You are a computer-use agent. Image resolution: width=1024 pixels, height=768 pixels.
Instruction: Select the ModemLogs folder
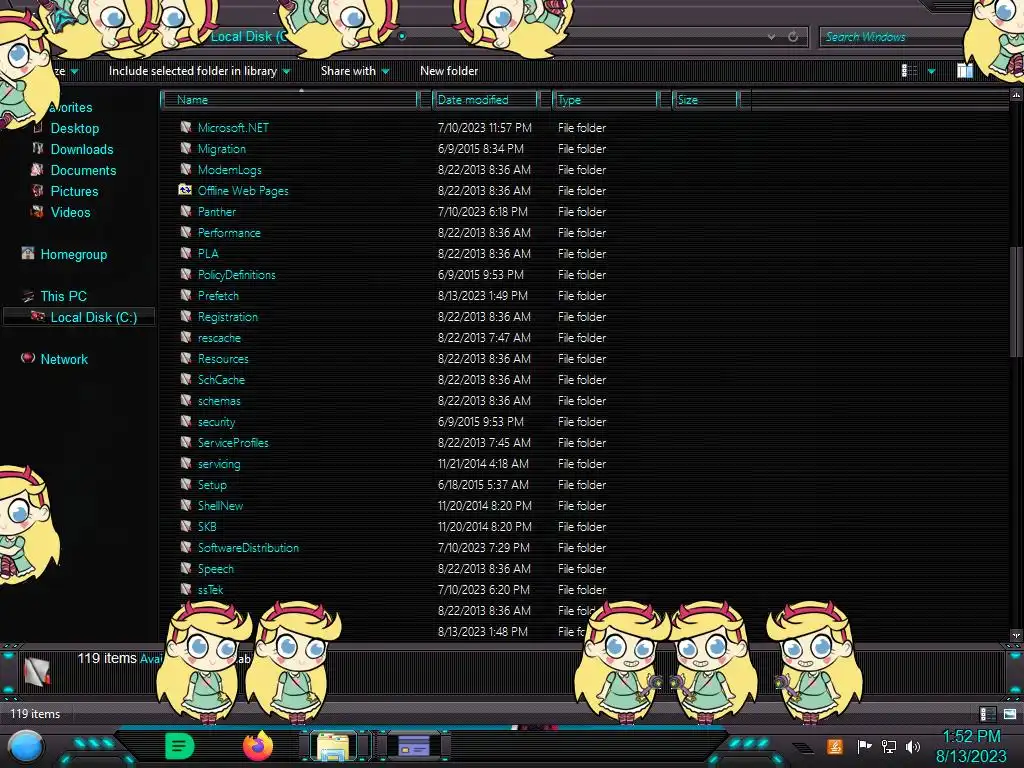[229, 170]
